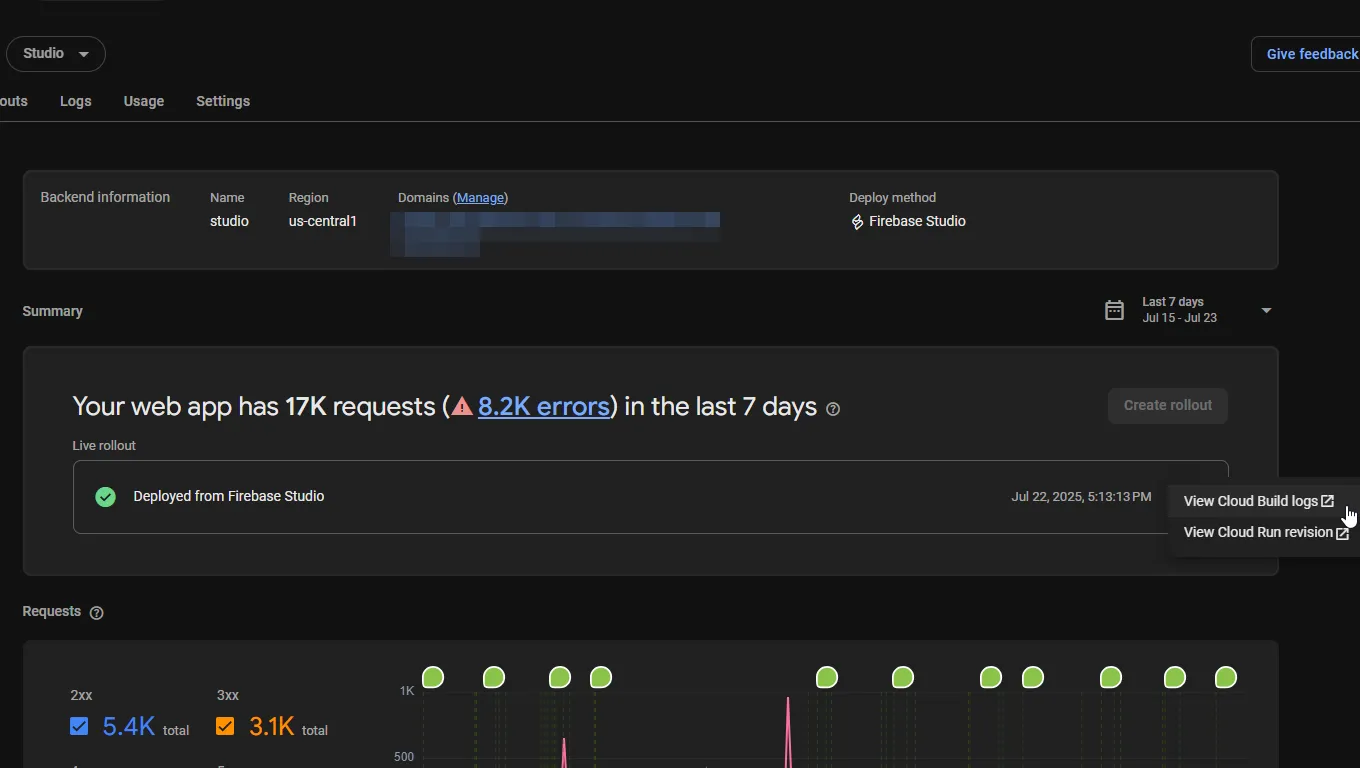Click the green success check on the rollout
1360x768 pixels.
point(105,496)
